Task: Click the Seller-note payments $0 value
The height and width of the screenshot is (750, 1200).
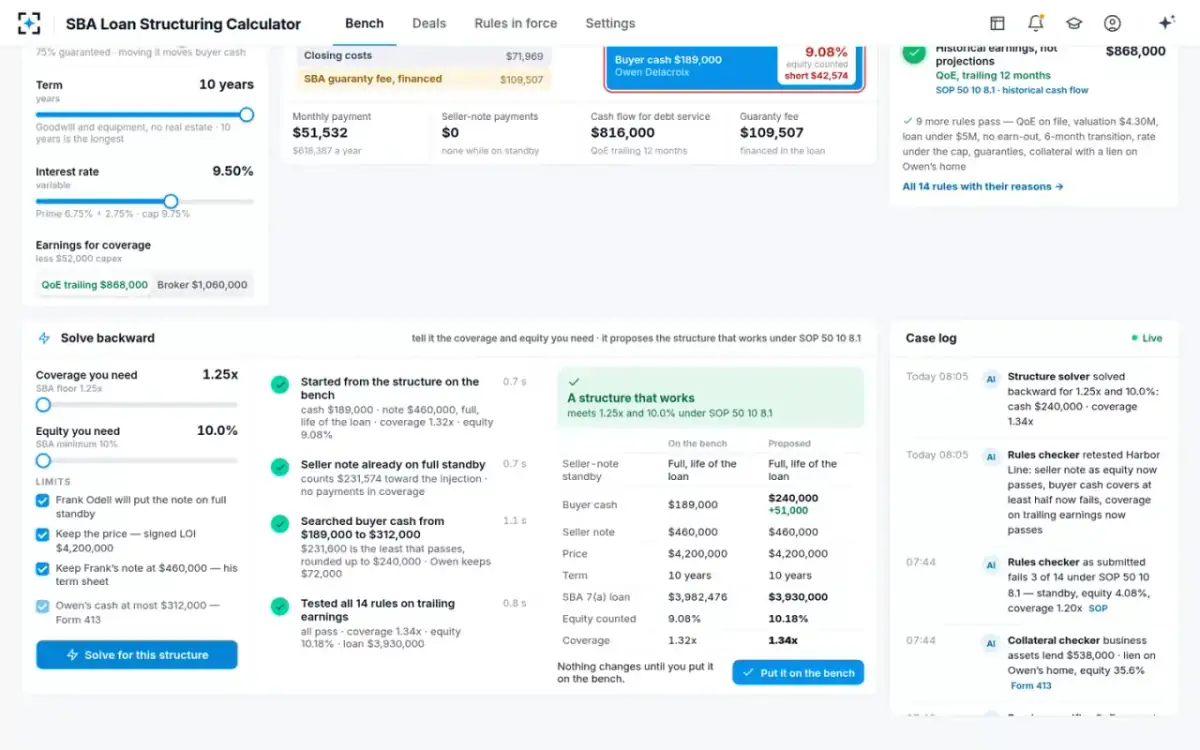Action: click(x=451, y=133)
